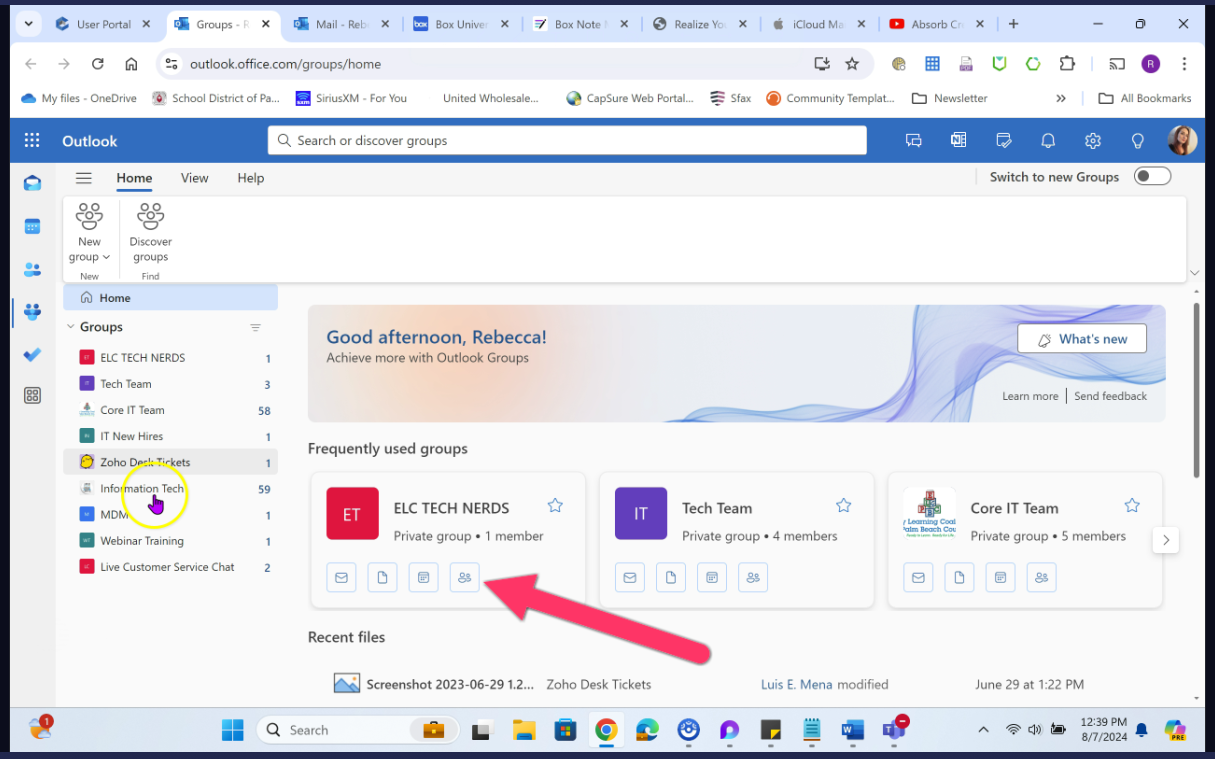The height and width of the screenshot is (759, 1215).
Task: Open To Do checkmark icon
Action: [x=32, y=354]
